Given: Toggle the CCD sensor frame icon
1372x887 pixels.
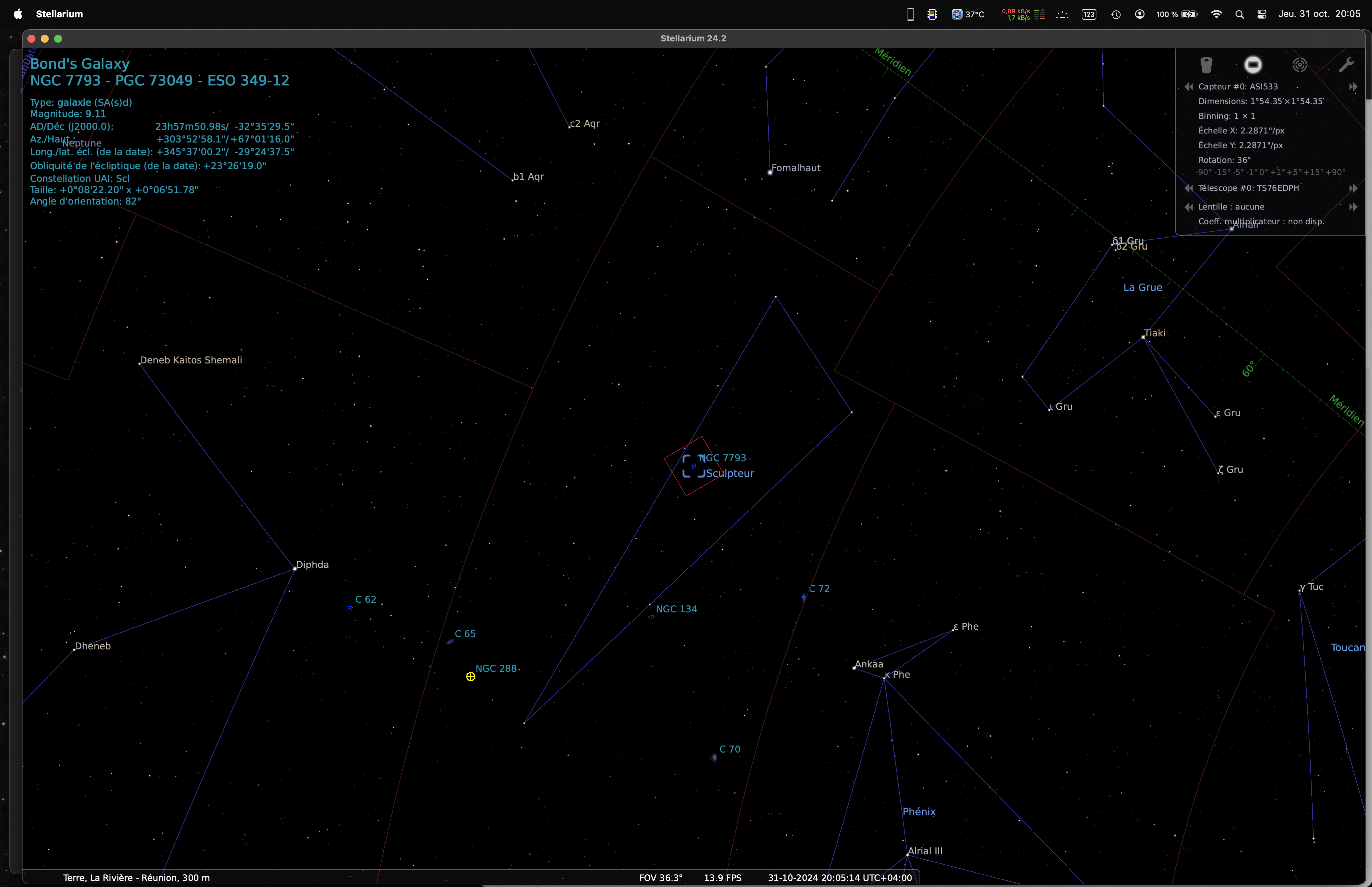Looking at the screenshot, I should 1253,64.
